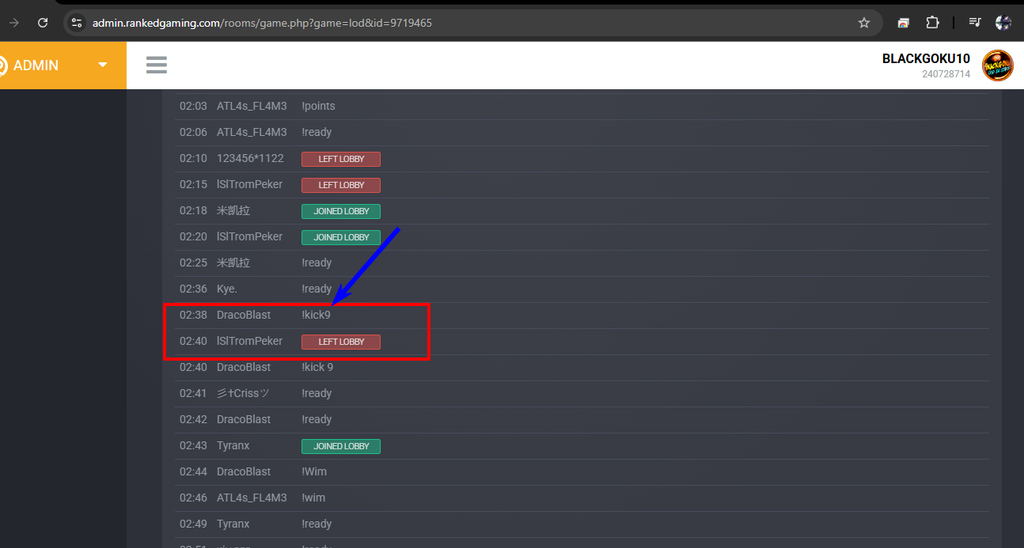Viewport: 1024px width, 548px height.
Task: Click the 02:44 timestamp
Action: tap(193, 472)
